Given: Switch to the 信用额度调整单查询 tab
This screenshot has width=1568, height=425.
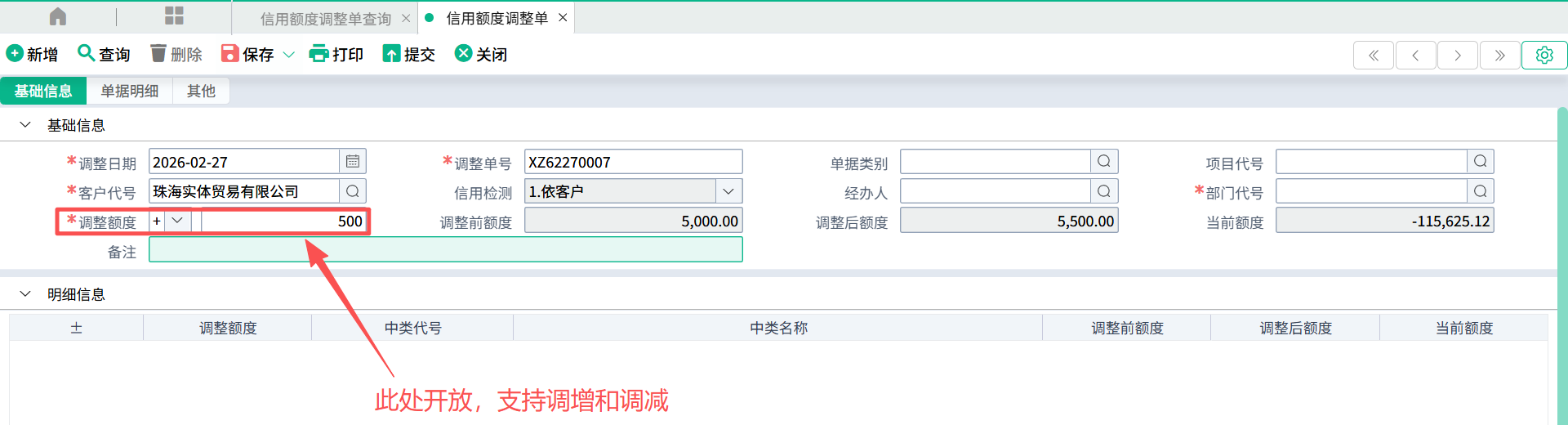Looking at the screenshot, I should coord(325,18).
